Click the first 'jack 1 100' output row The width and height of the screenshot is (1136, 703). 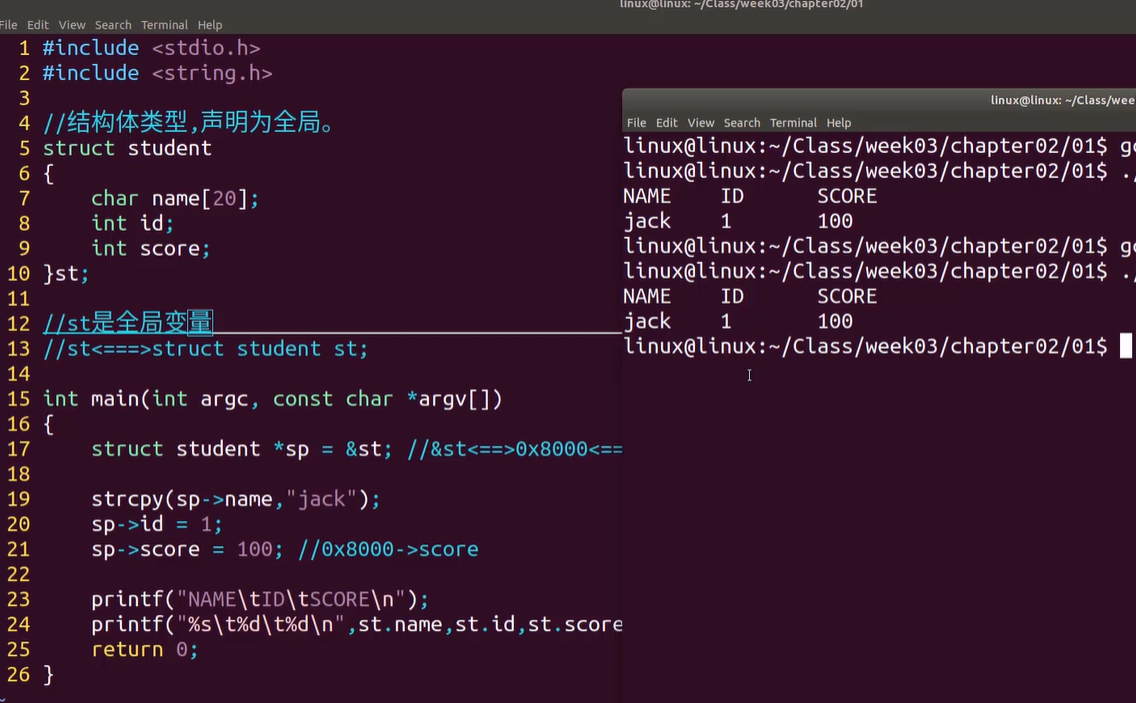[x=738, y=221]
